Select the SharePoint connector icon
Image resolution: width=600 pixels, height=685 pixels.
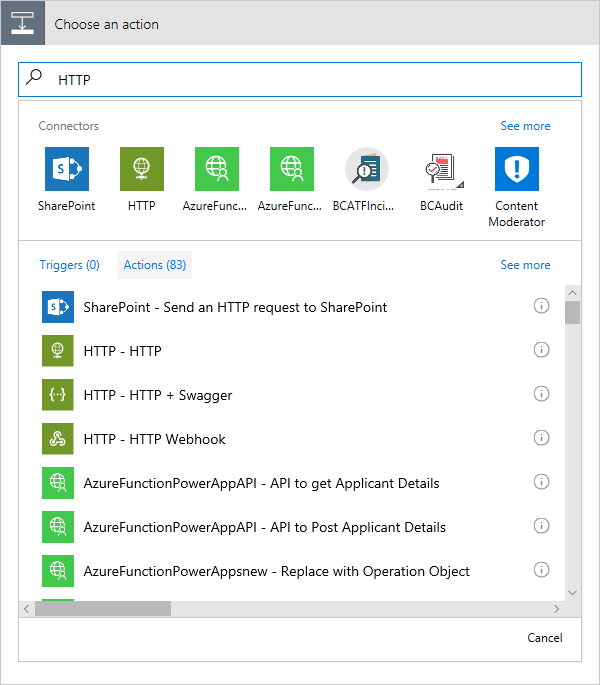[67, 169]
